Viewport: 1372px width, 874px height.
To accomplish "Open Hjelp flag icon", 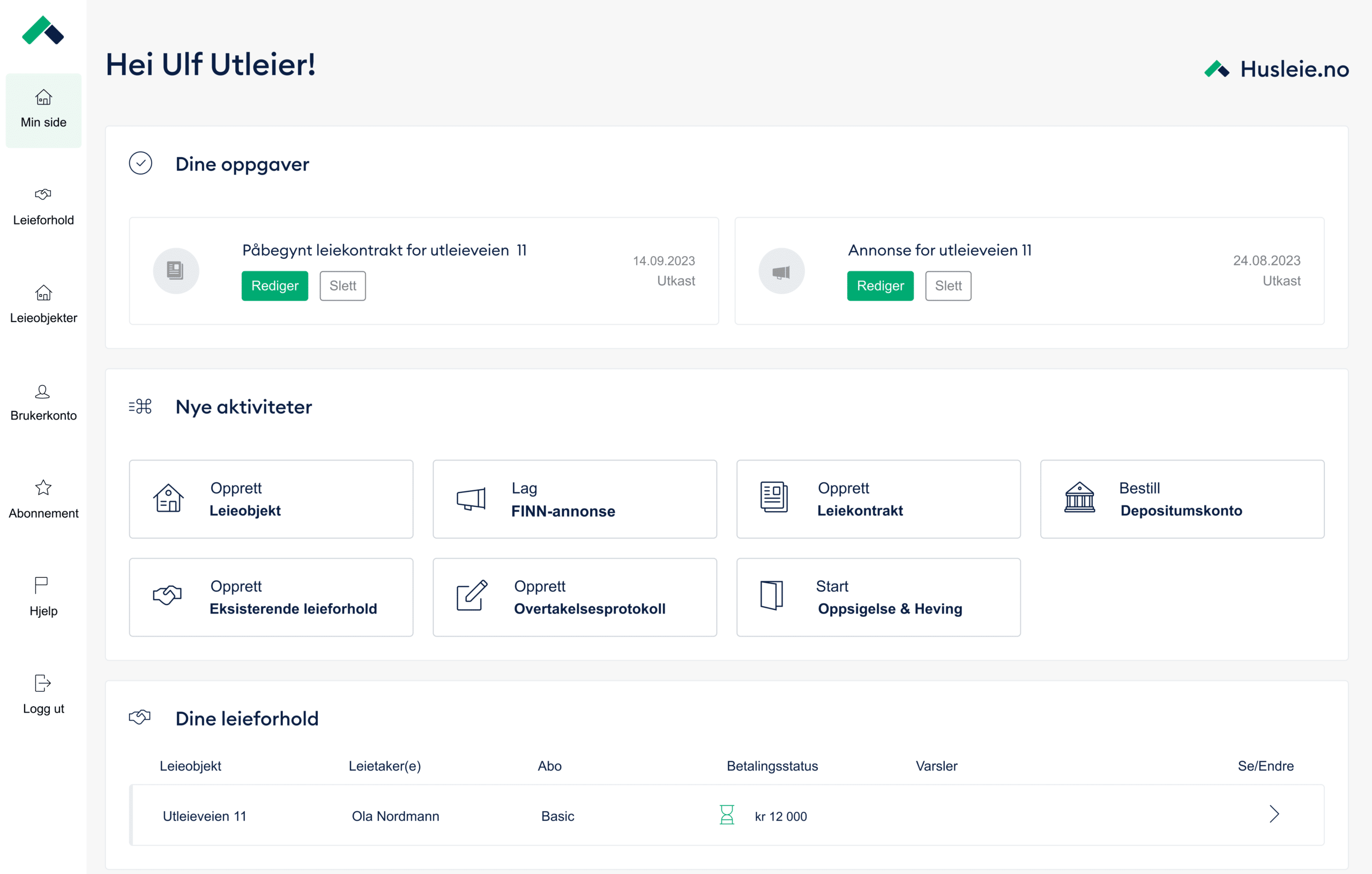I will click(41, 585).
